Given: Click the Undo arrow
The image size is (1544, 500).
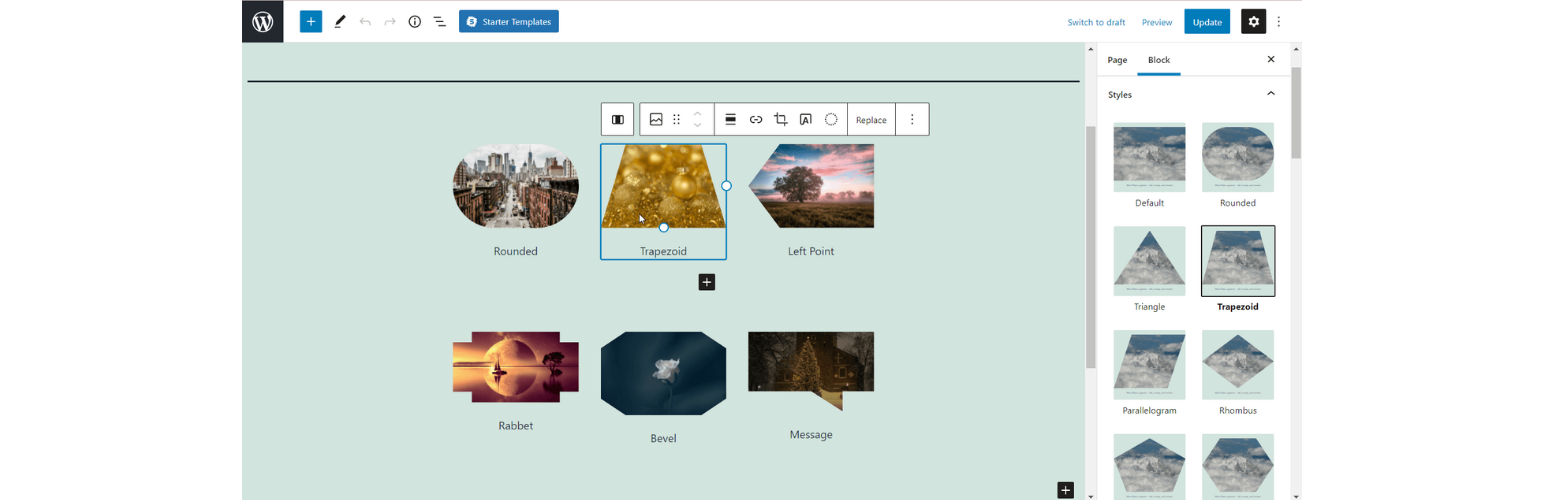Looking at the screenshot, I should [x=365, y=21].
